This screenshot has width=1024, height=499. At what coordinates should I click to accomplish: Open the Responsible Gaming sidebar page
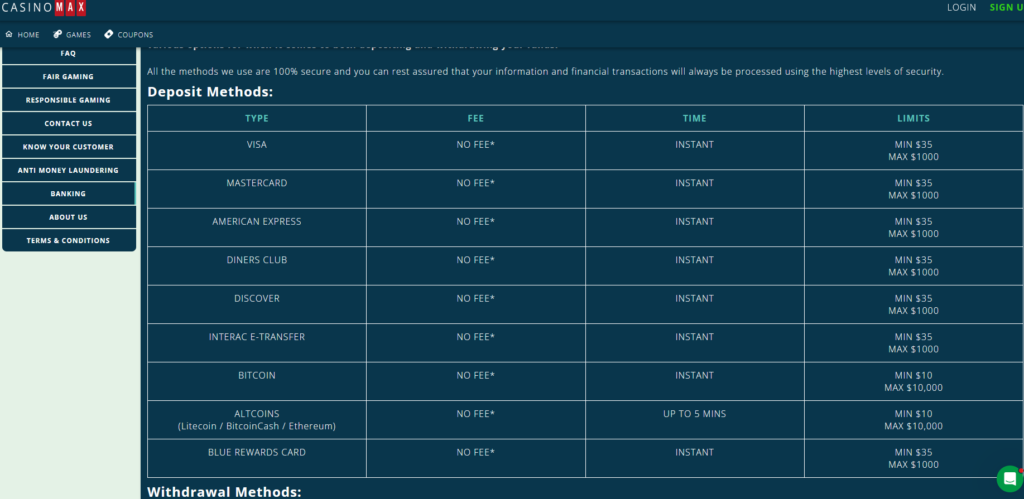coord(69,100)
